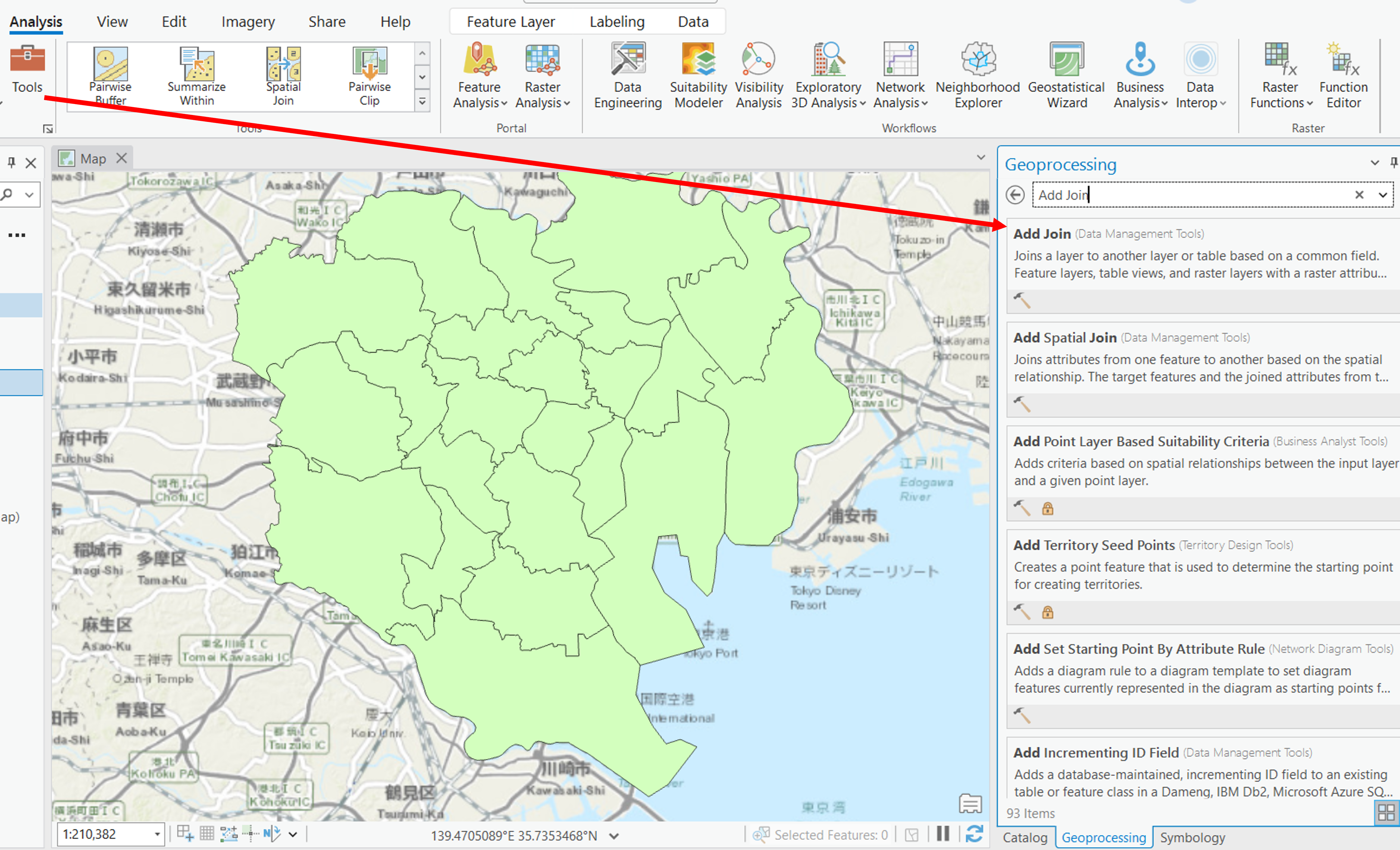Click the hammer icon under Add Join

click(1022, 300)
